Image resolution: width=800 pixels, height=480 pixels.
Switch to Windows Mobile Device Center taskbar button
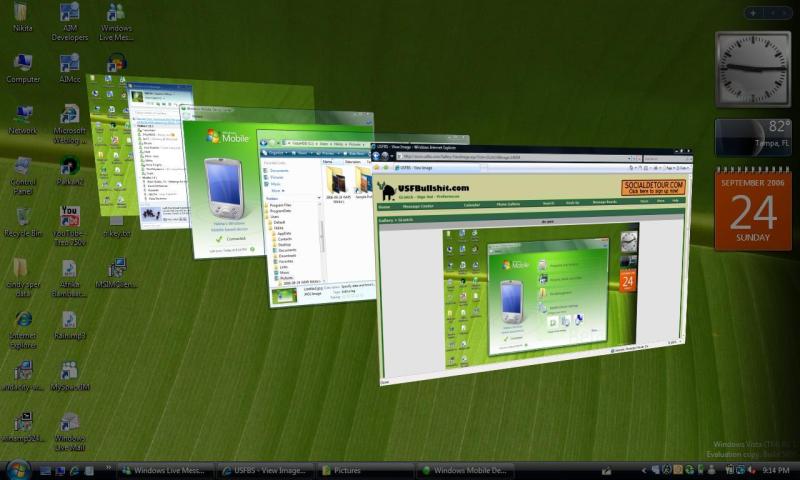[465, 470]
